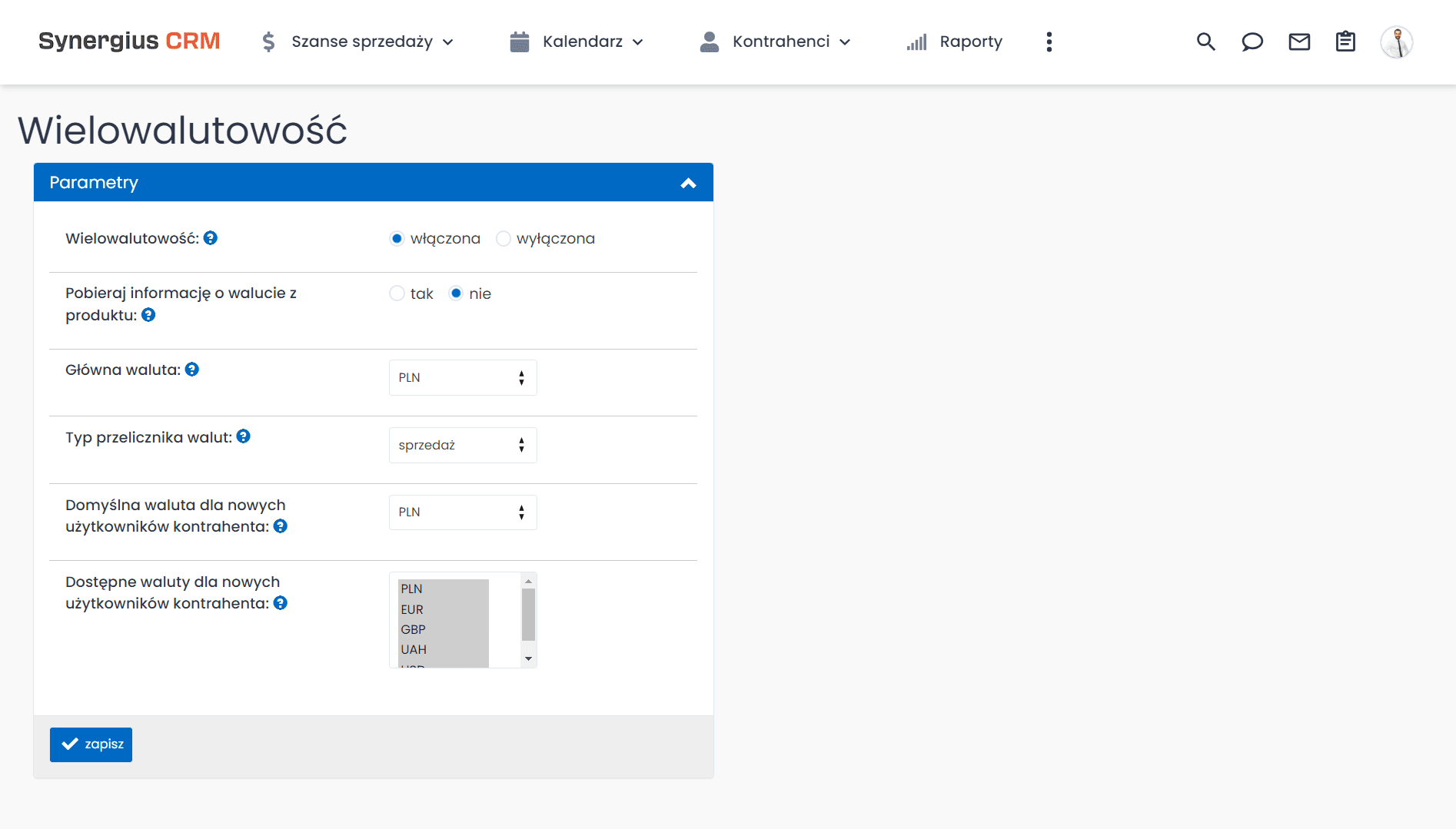Click the help icon next to Główna waluta
Viewport: 1456px width, 829px height.
(191, 369)
